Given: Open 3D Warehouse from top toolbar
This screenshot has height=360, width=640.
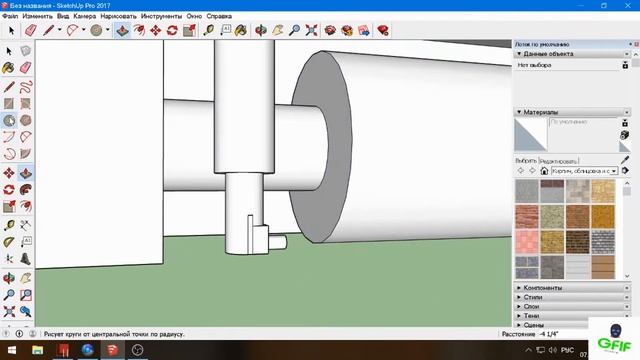Looking at the screenshot, I should point(330,30).
